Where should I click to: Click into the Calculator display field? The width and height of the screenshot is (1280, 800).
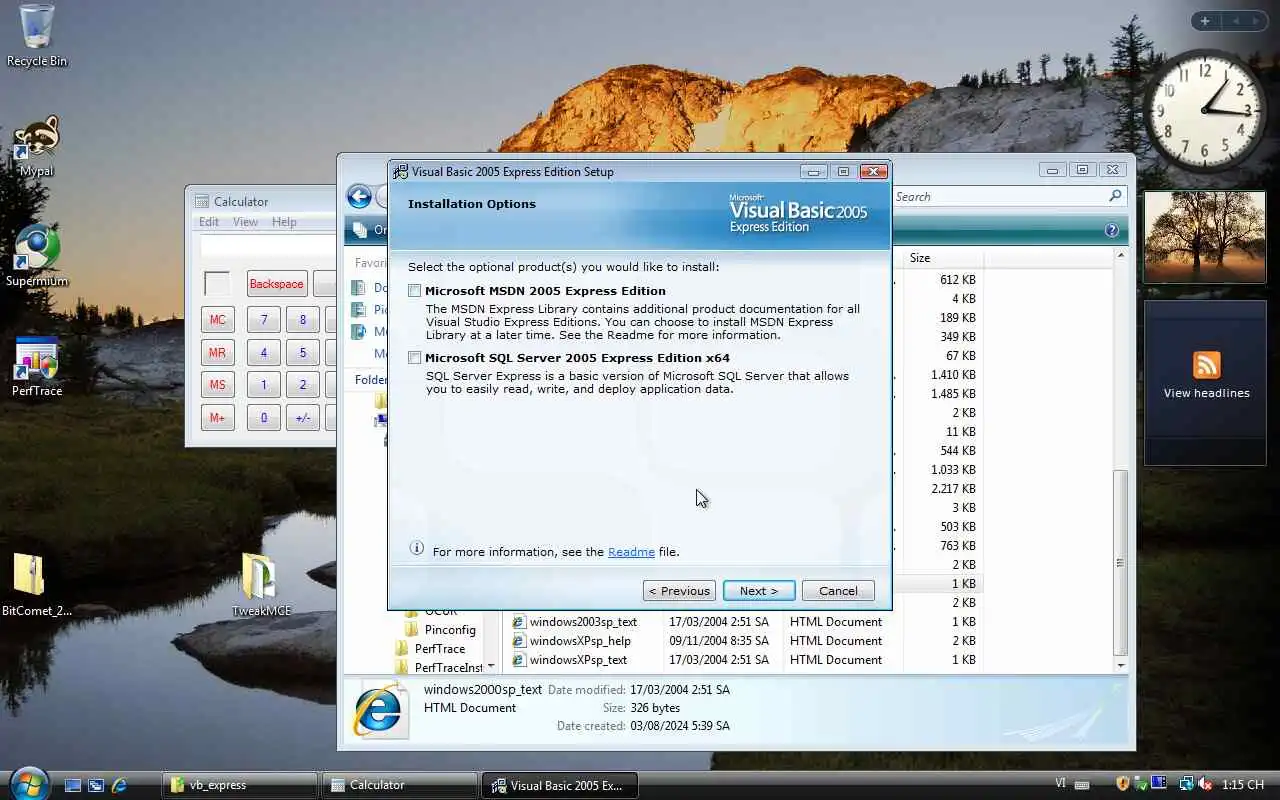tap(268, 246)
